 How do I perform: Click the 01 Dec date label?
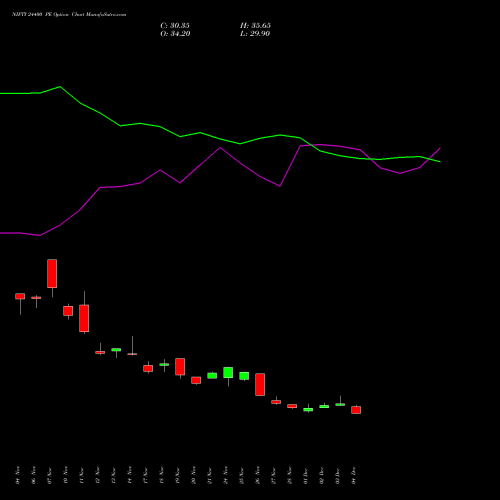click(x=306, y=475)
